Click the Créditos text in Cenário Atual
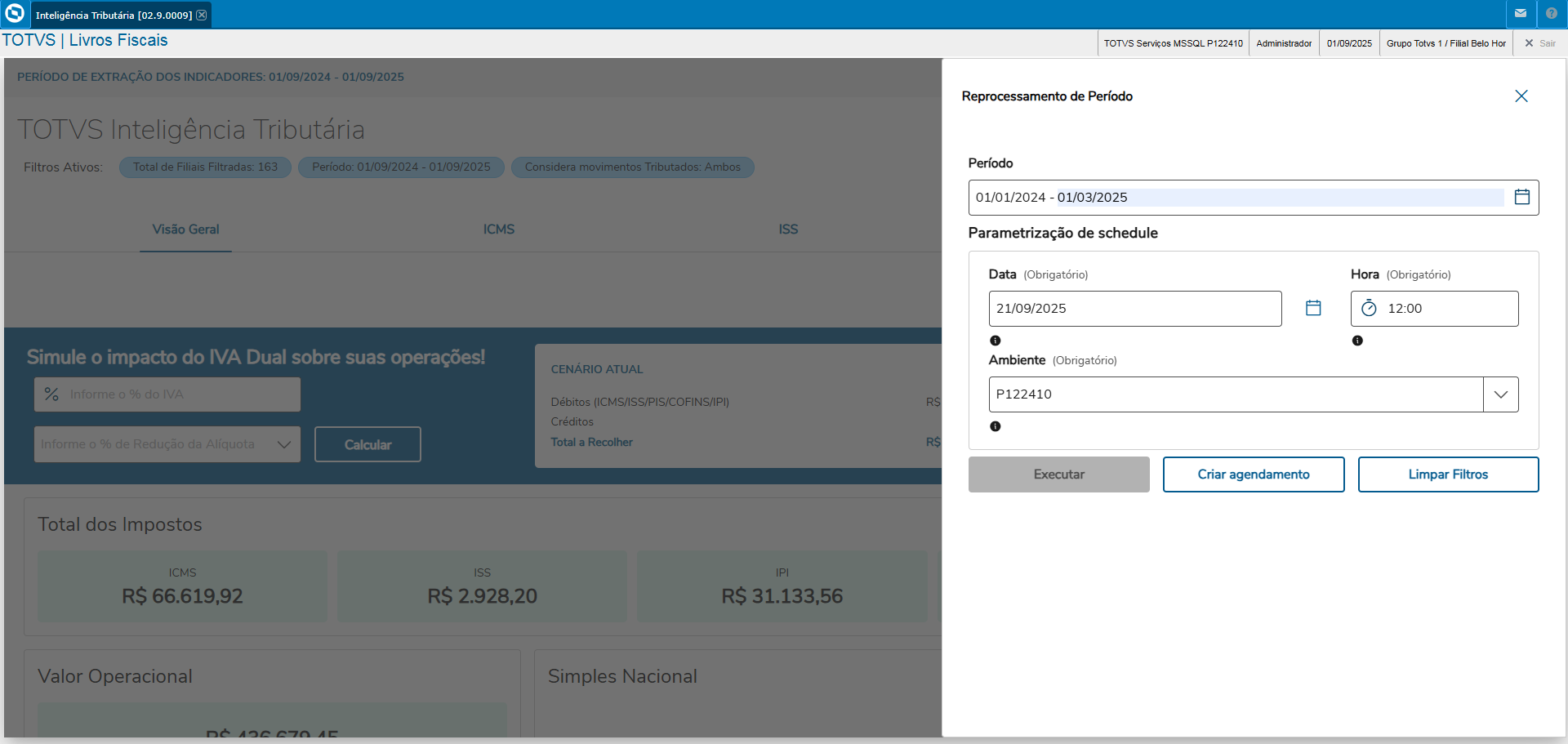Viewport: 1568px width, 744px height. coord(572,421)
